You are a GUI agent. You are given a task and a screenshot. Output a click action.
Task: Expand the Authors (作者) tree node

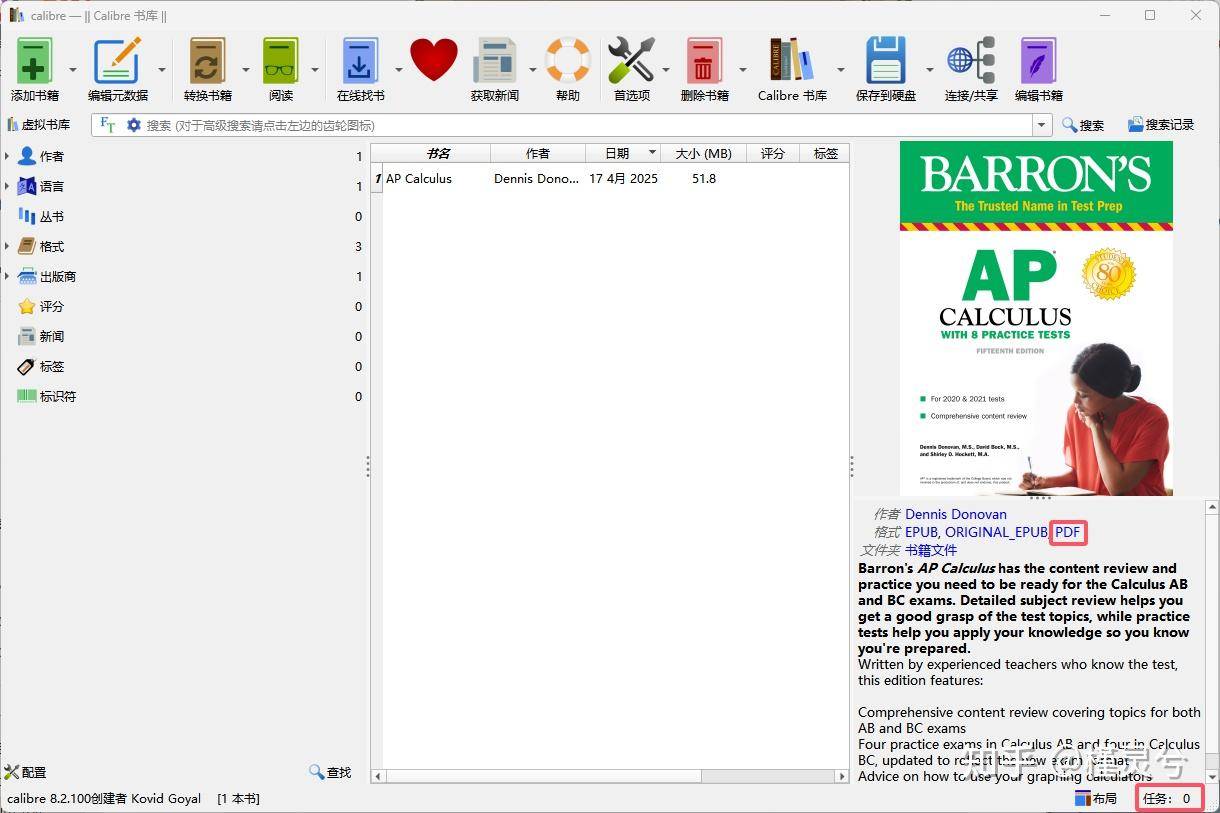tap(7, 156)
